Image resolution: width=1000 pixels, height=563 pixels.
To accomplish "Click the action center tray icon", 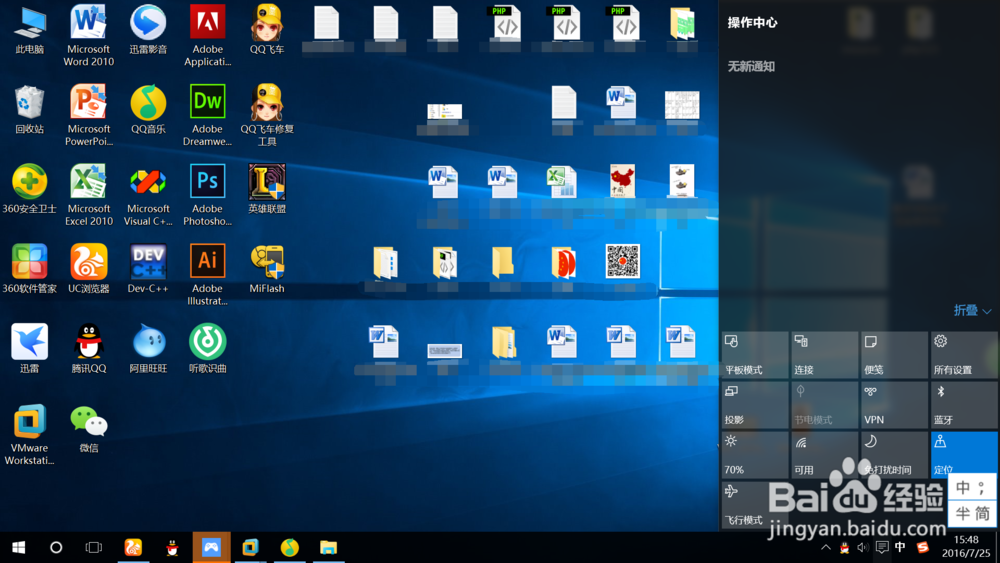I will pos(882,547).
